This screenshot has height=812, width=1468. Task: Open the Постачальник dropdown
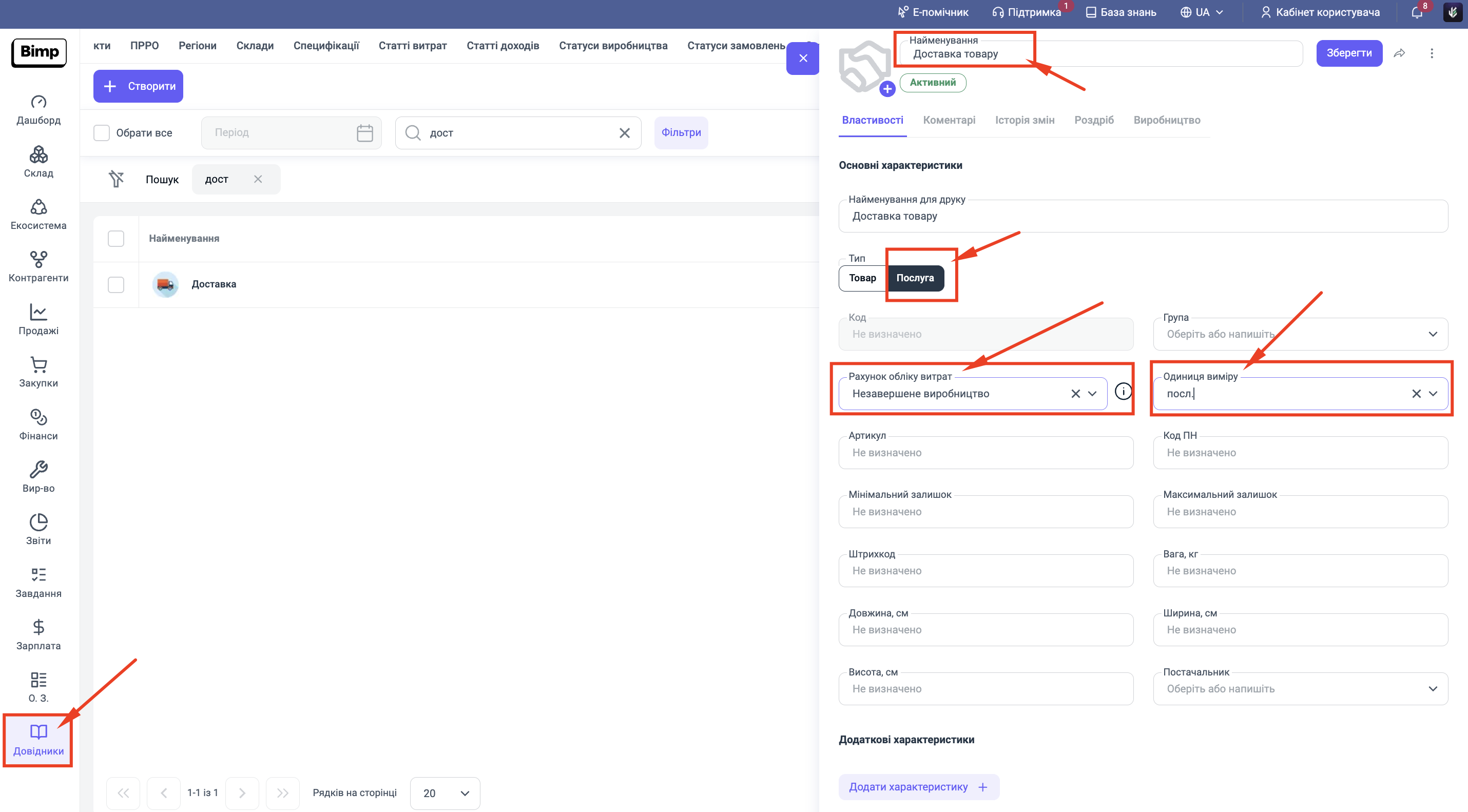[x=1432, y=688]
